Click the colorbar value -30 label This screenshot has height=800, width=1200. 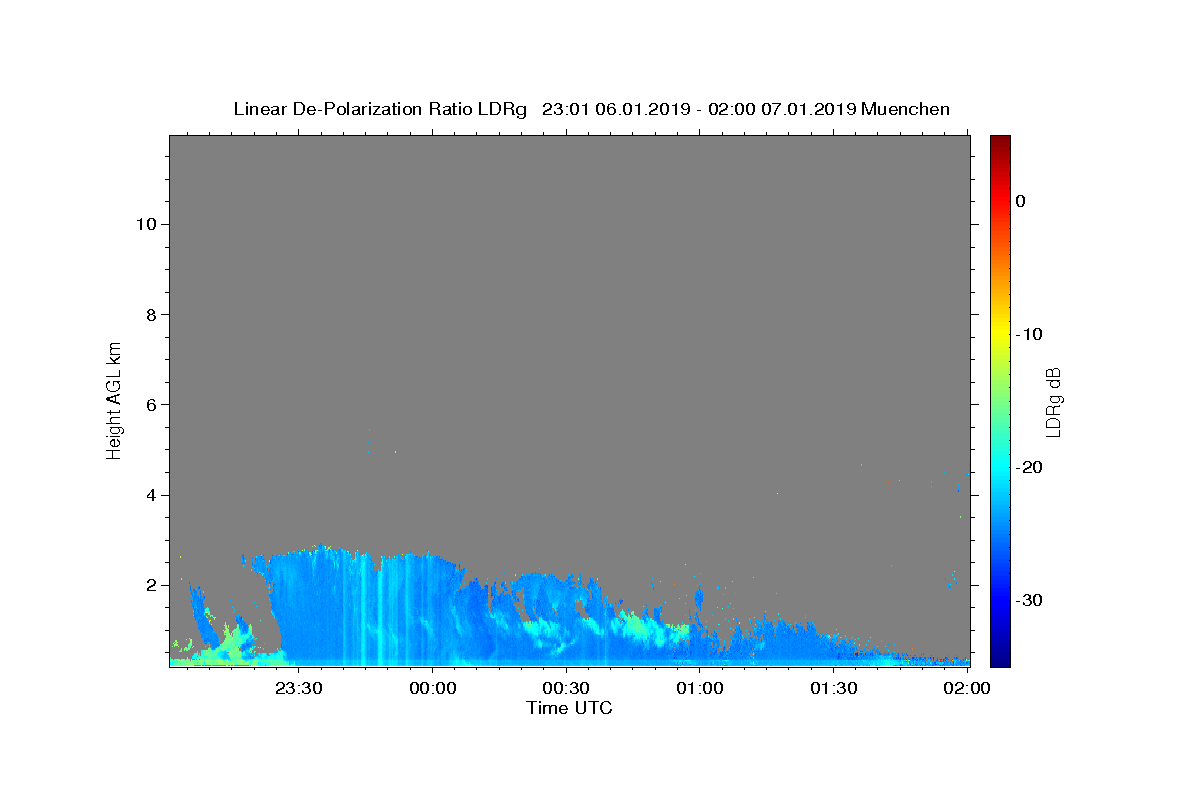[1030, 600]
